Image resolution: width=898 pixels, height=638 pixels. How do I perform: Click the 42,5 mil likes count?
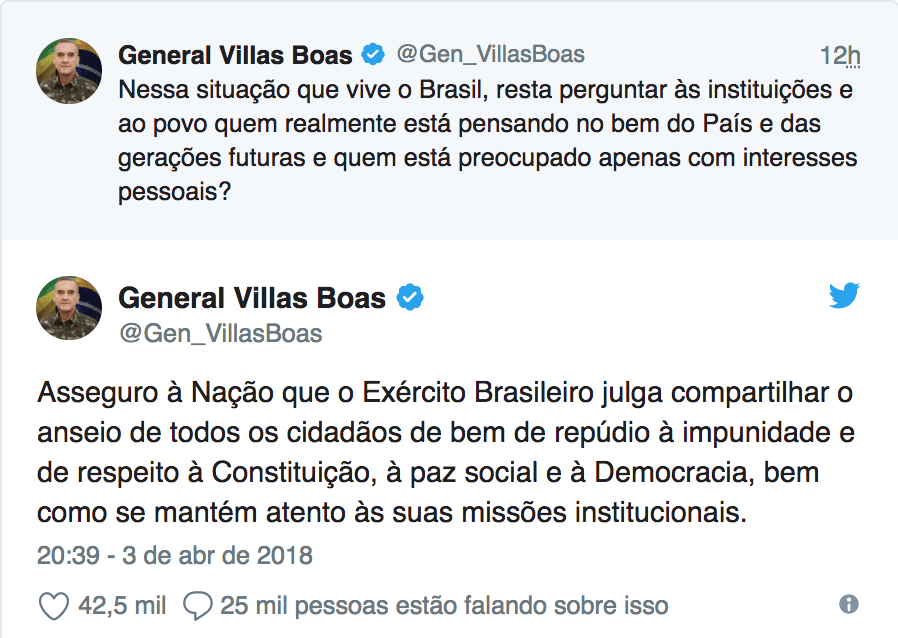[124, 605]
